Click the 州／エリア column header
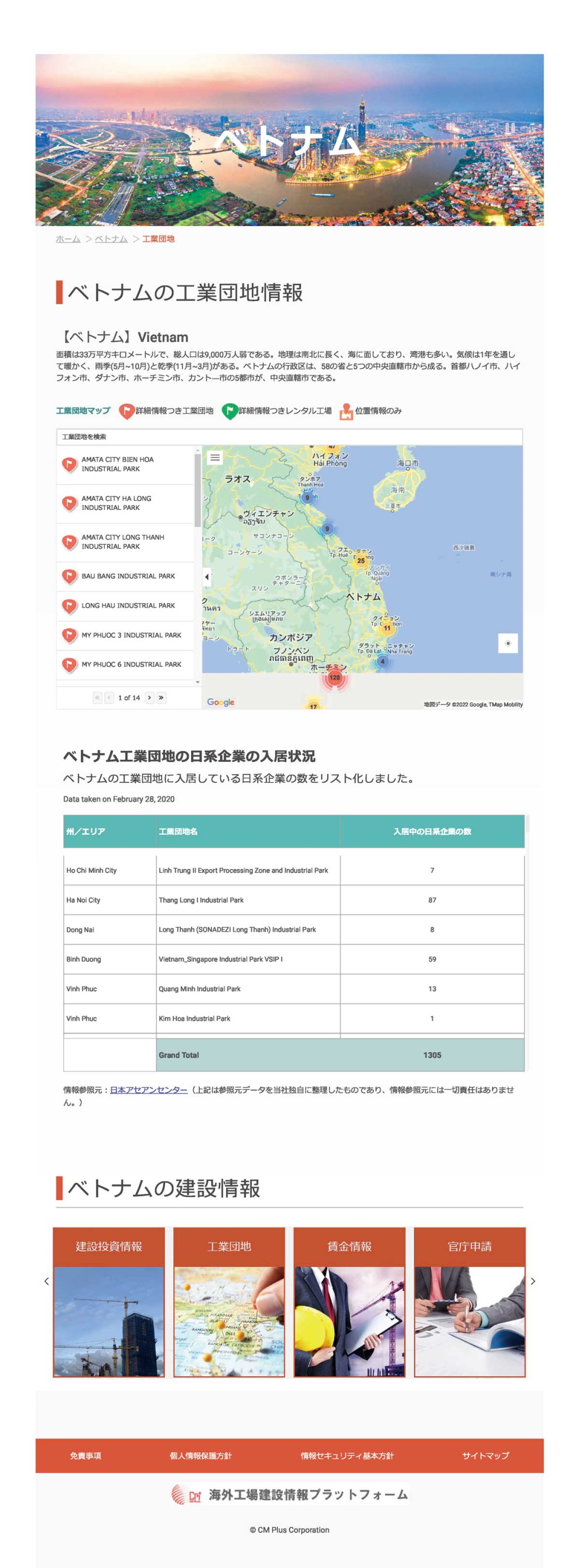 tap(109, 832)
